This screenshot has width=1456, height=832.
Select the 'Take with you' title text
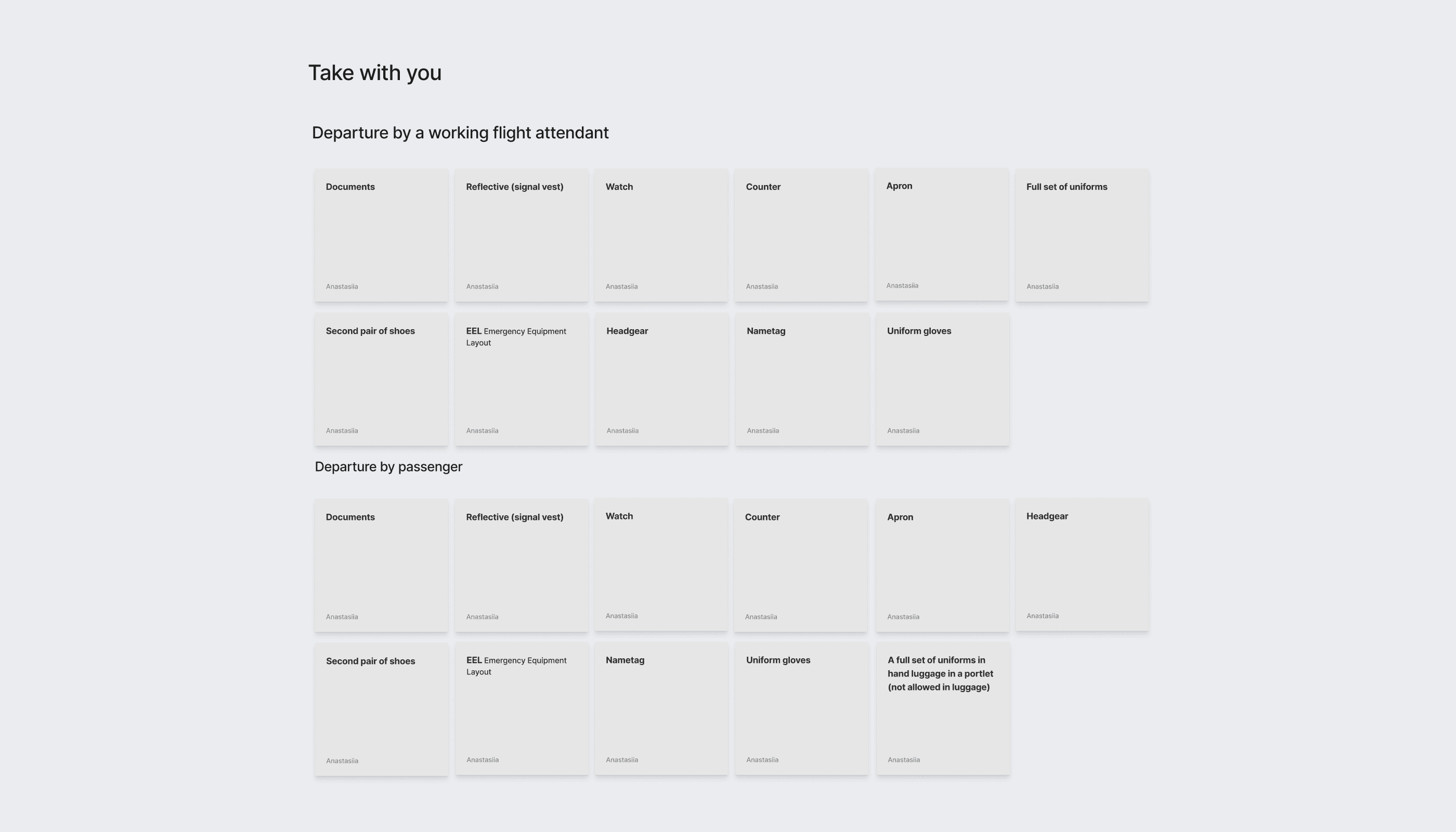(x=375, y=73)
